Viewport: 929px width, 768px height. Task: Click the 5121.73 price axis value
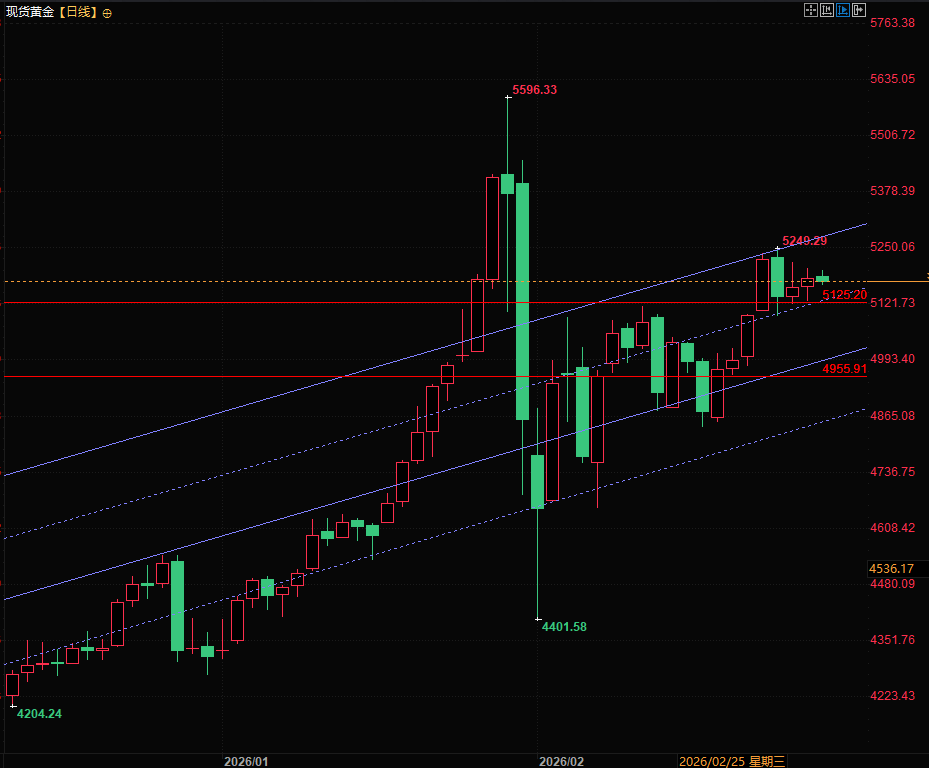[x=892, y=303]
